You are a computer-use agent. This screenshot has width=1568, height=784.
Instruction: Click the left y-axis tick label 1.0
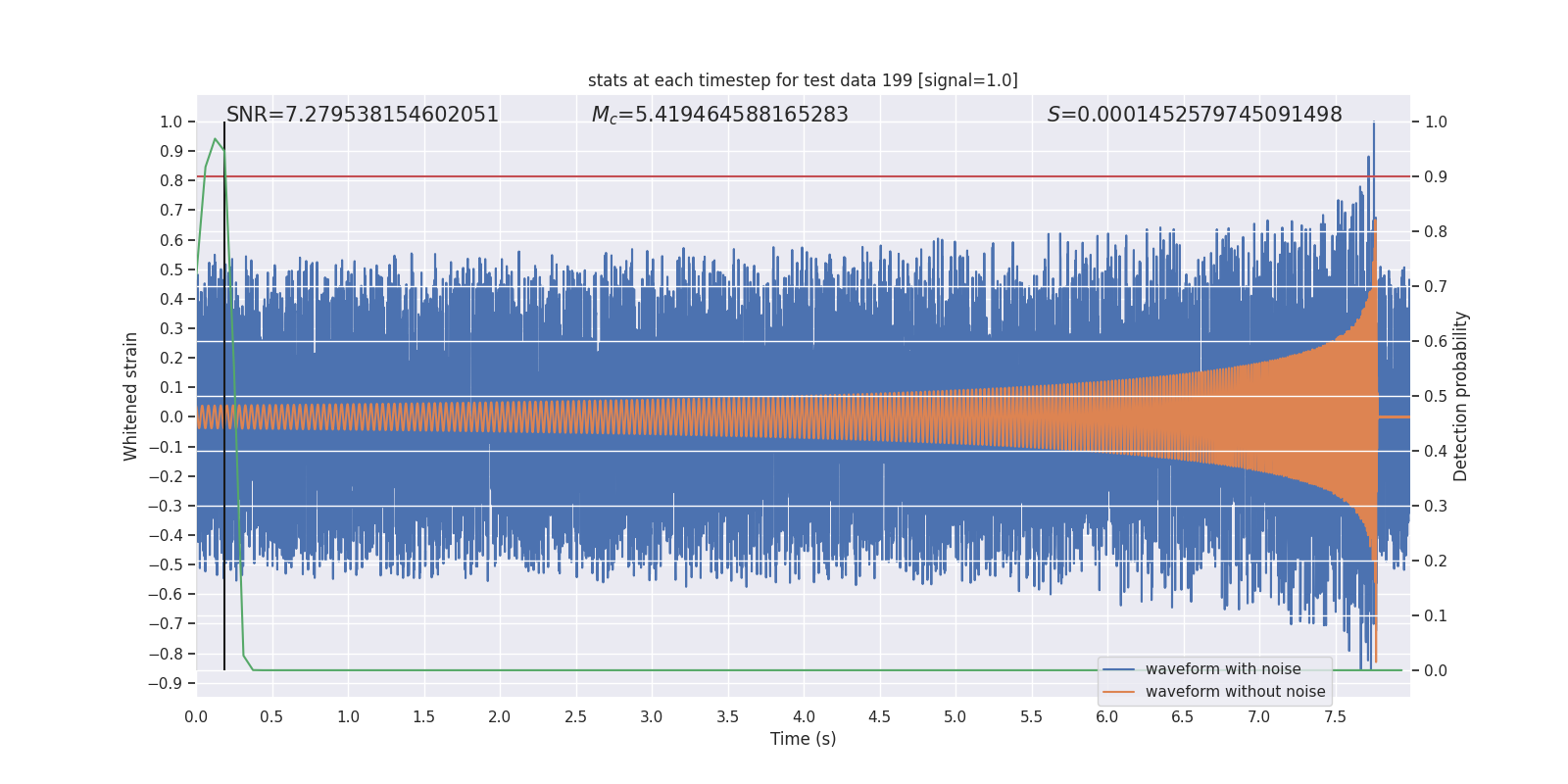(x=171, y=122)
